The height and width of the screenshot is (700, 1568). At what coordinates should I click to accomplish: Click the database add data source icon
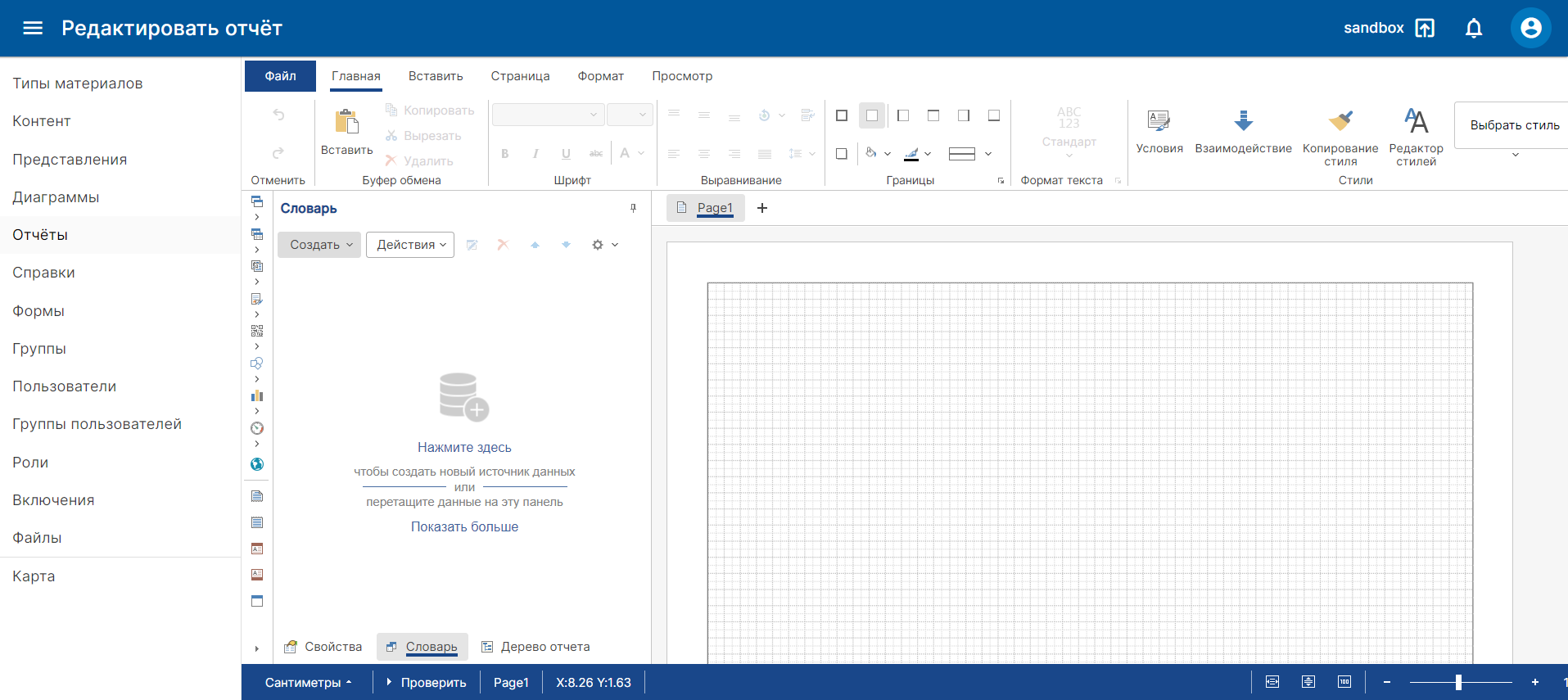pyautogui.click(x=463, y=397)
